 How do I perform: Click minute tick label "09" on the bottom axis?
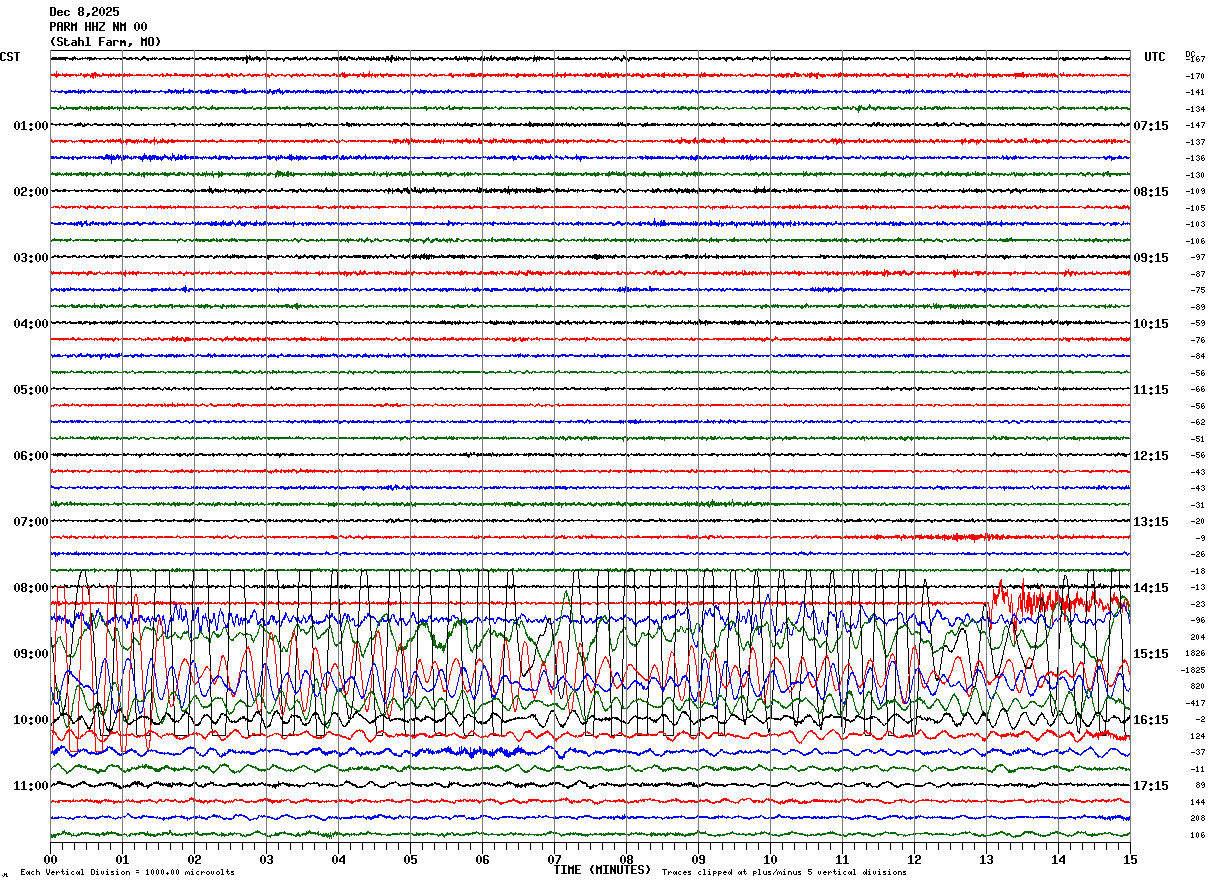click(698, 860)
